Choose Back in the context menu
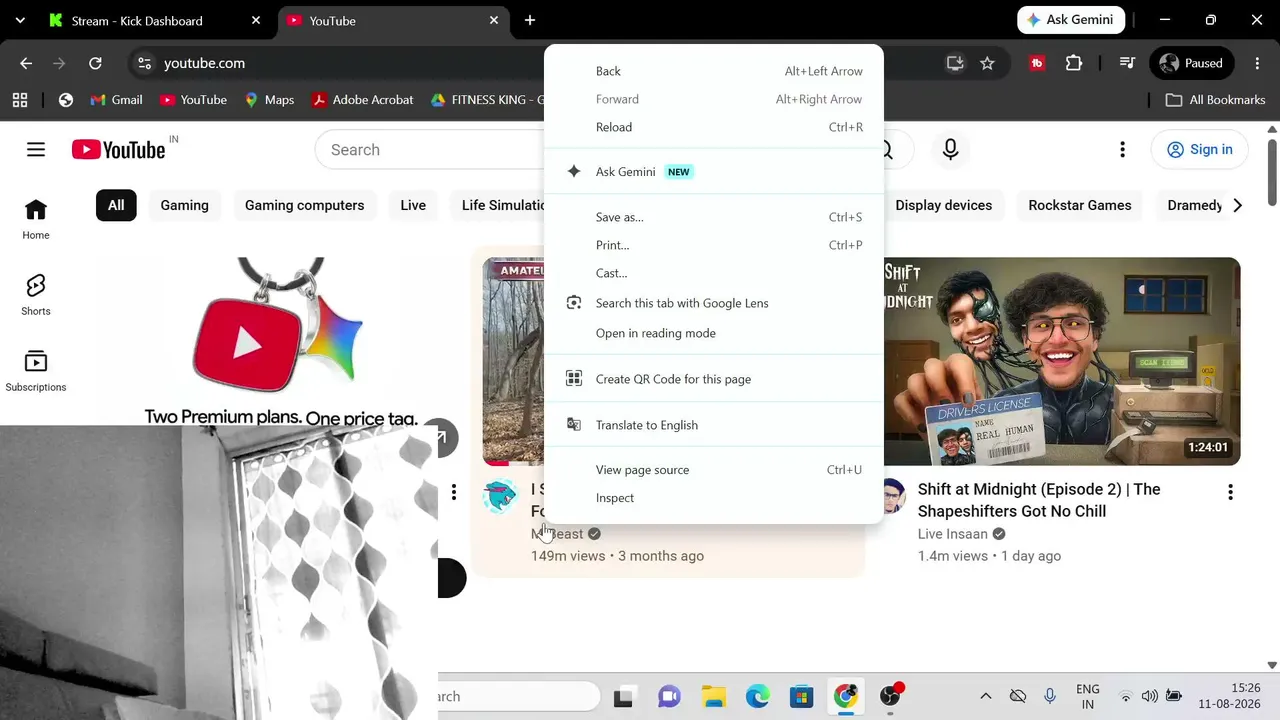 (x=714, y=71)
